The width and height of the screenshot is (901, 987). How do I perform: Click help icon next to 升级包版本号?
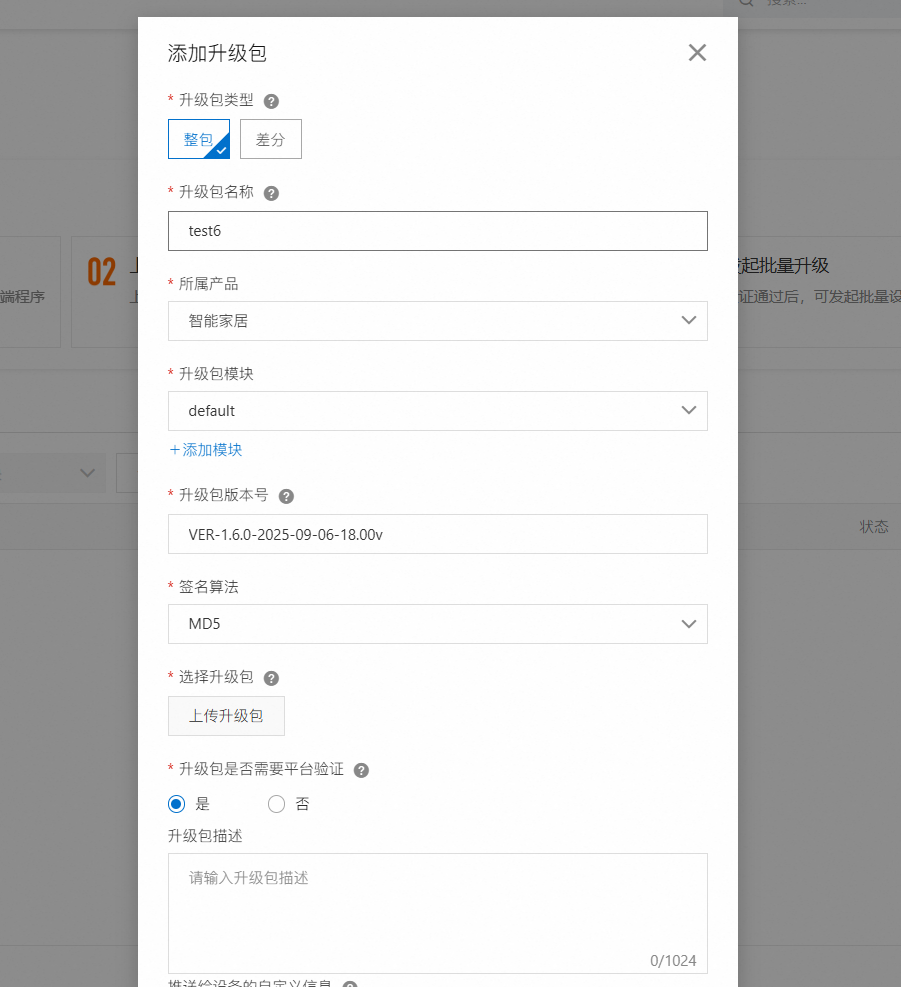pos(286,496)
